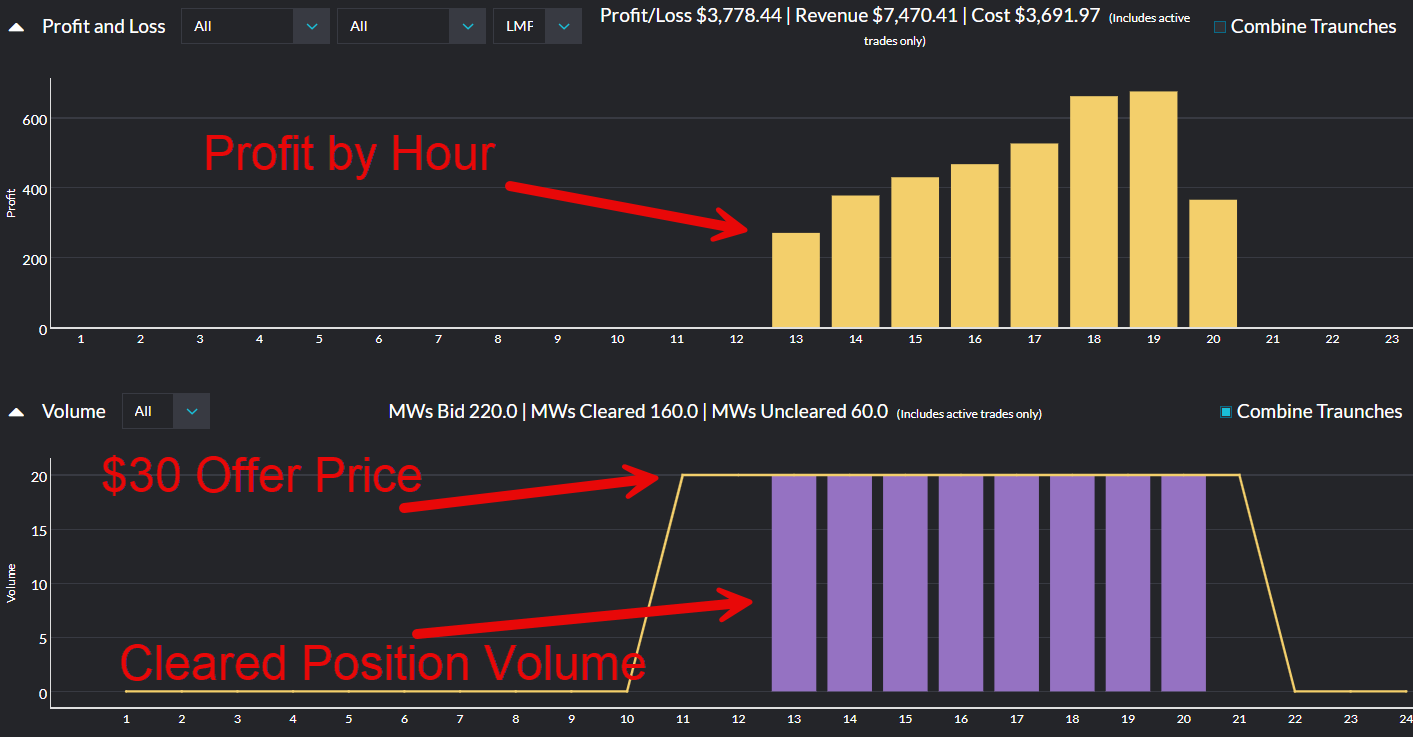Select the hour 16 profit bar
Image resolution: width=1413 pixels, height=749 pixels.
click(x=975, y=246)
